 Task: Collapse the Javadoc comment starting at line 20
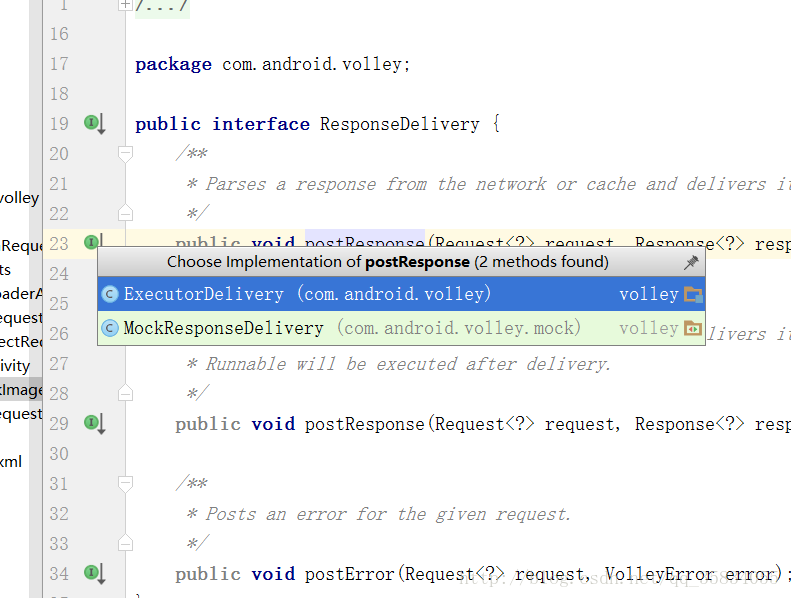125,154
